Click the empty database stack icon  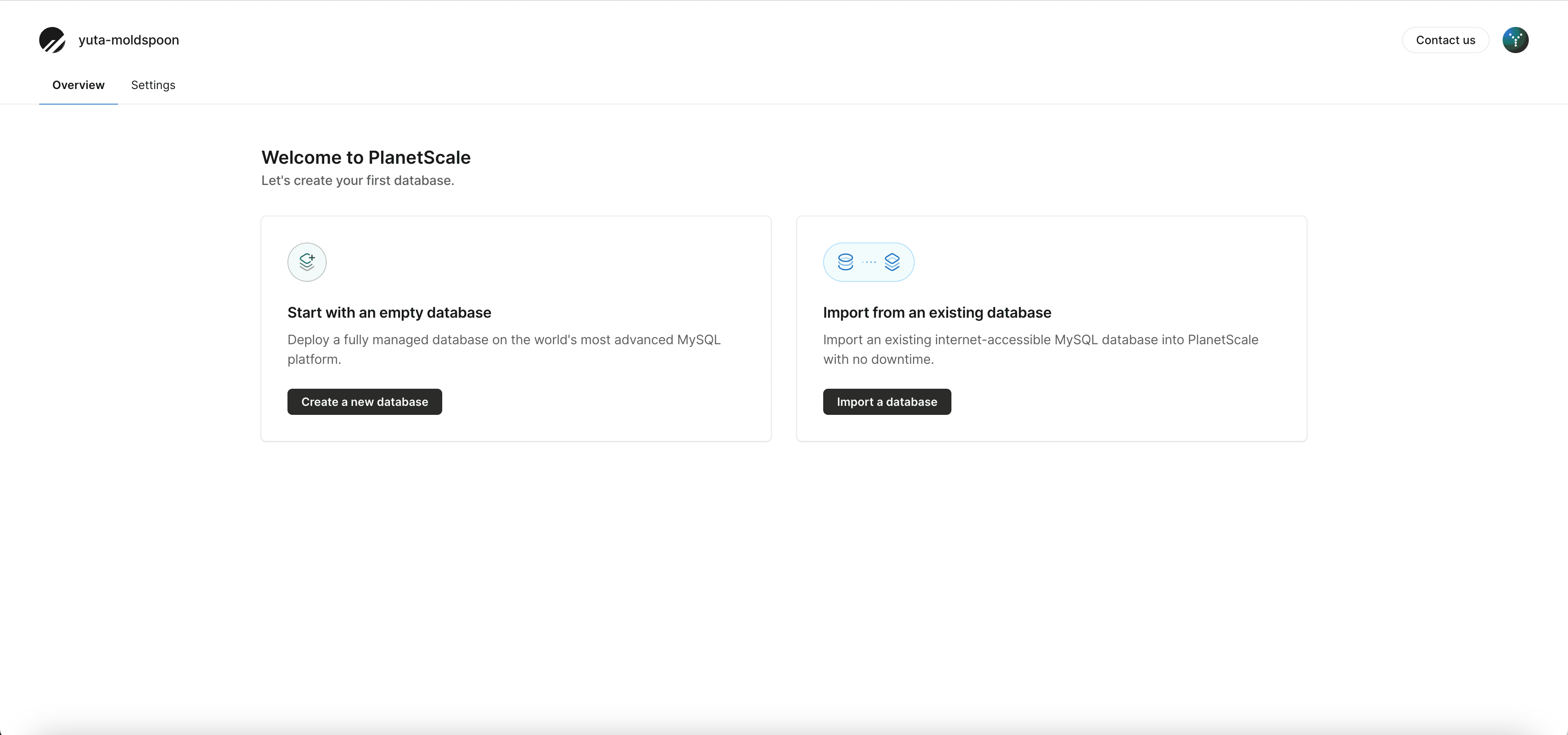[307, 262]
